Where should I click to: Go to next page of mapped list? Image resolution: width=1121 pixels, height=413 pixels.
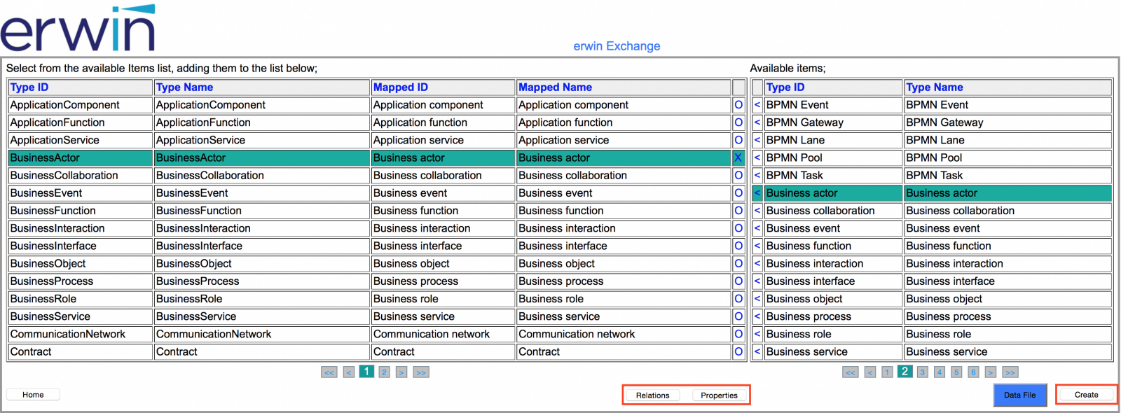pyautogui.click(x=402, y=372)
